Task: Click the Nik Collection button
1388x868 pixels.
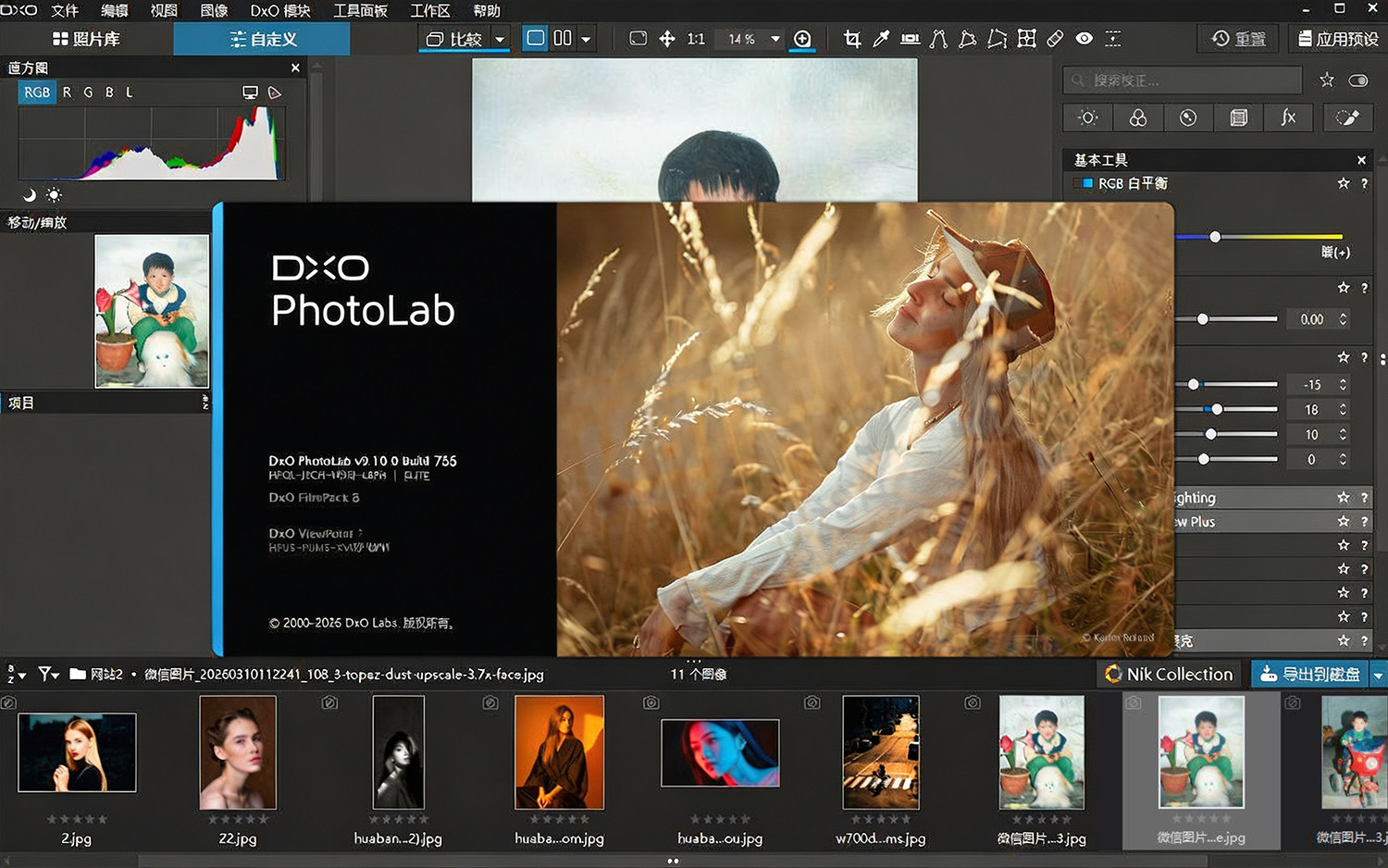Action: (x=1170, y=675)
